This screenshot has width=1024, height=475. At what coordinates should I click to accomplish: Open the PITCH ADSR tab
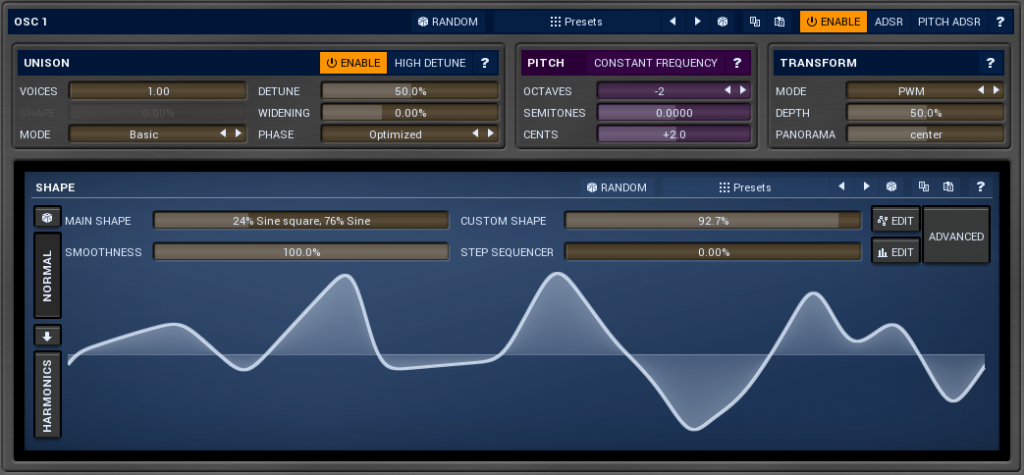pyautogui.click(x=949, y=22)
